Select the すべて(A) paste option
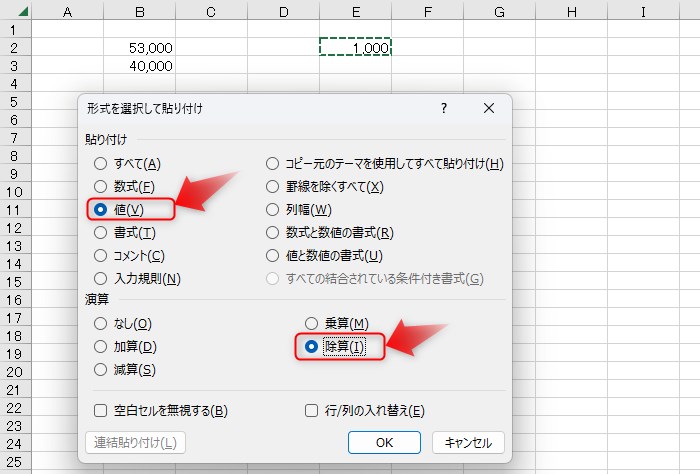Image resolution: width=700 pixels, height=474 pixels. pyautogui.click(x=127, y=164)
